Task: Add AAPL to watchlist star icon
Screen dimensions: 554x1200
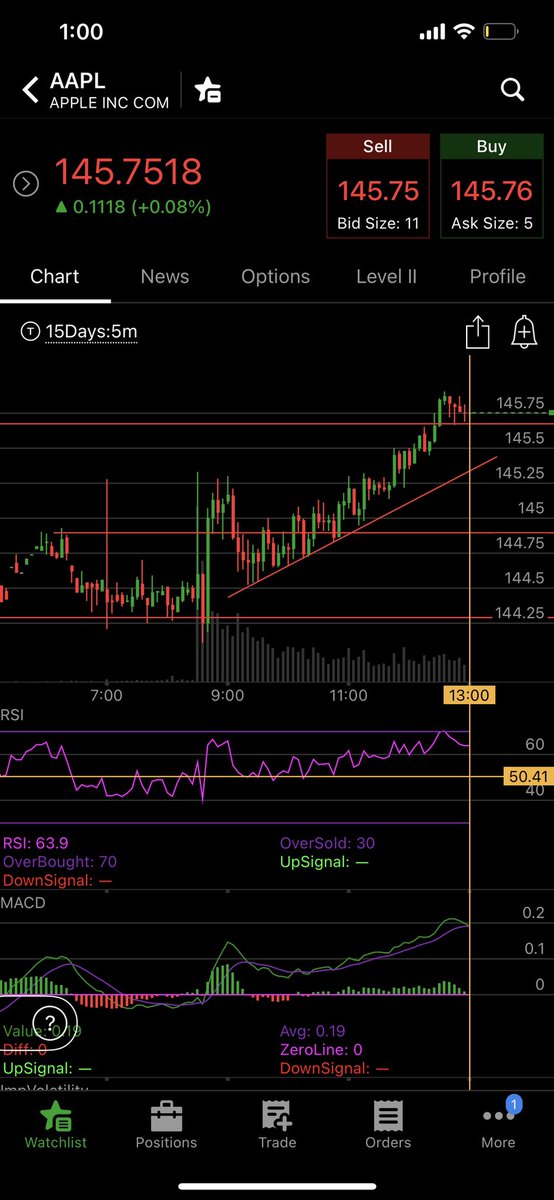Action: coord(208,90)
